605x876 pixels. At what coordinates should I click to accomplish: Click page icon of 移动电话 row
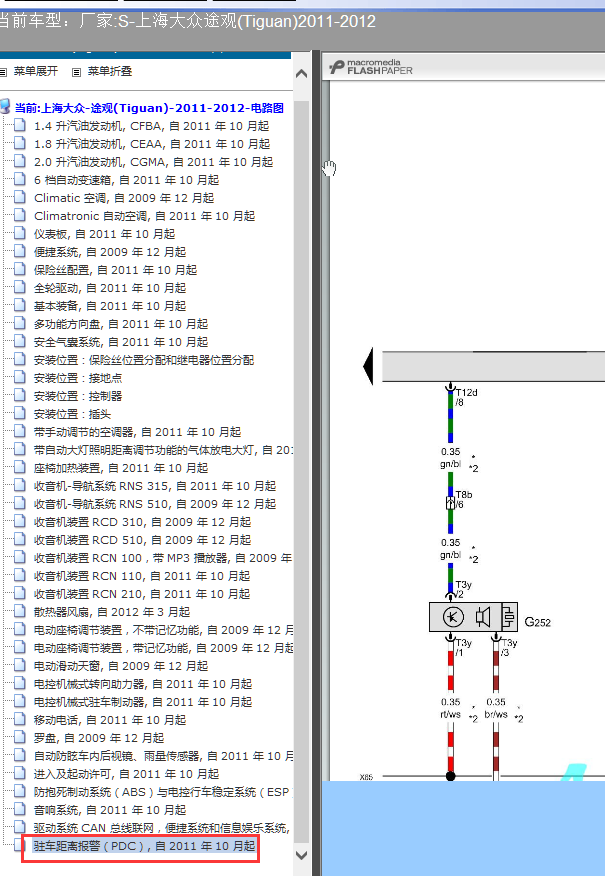click(x=20, y=718)
